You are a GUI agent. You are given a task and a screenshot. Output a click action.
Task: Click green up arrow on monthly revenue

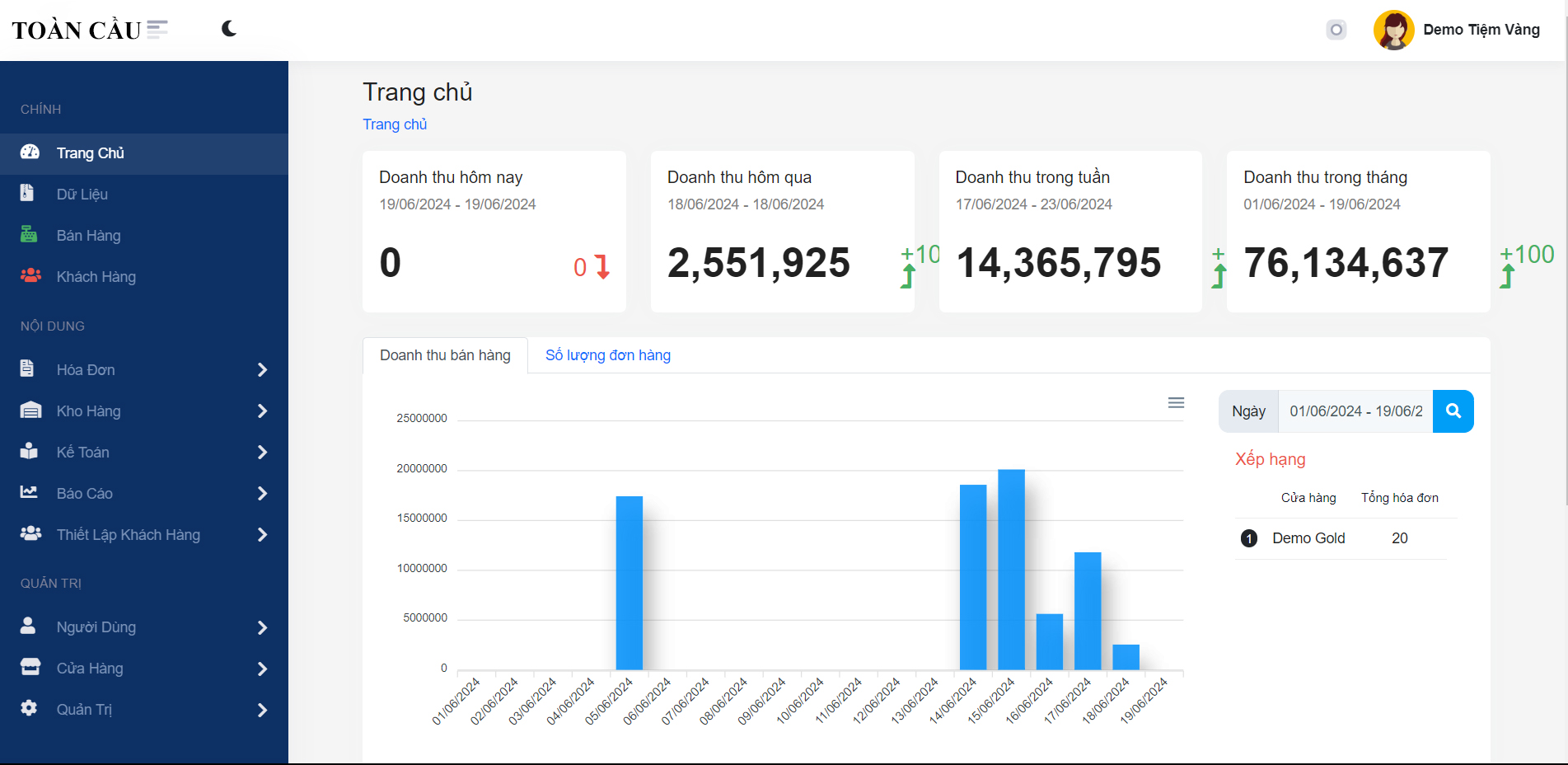click(x=1507, y=276)
